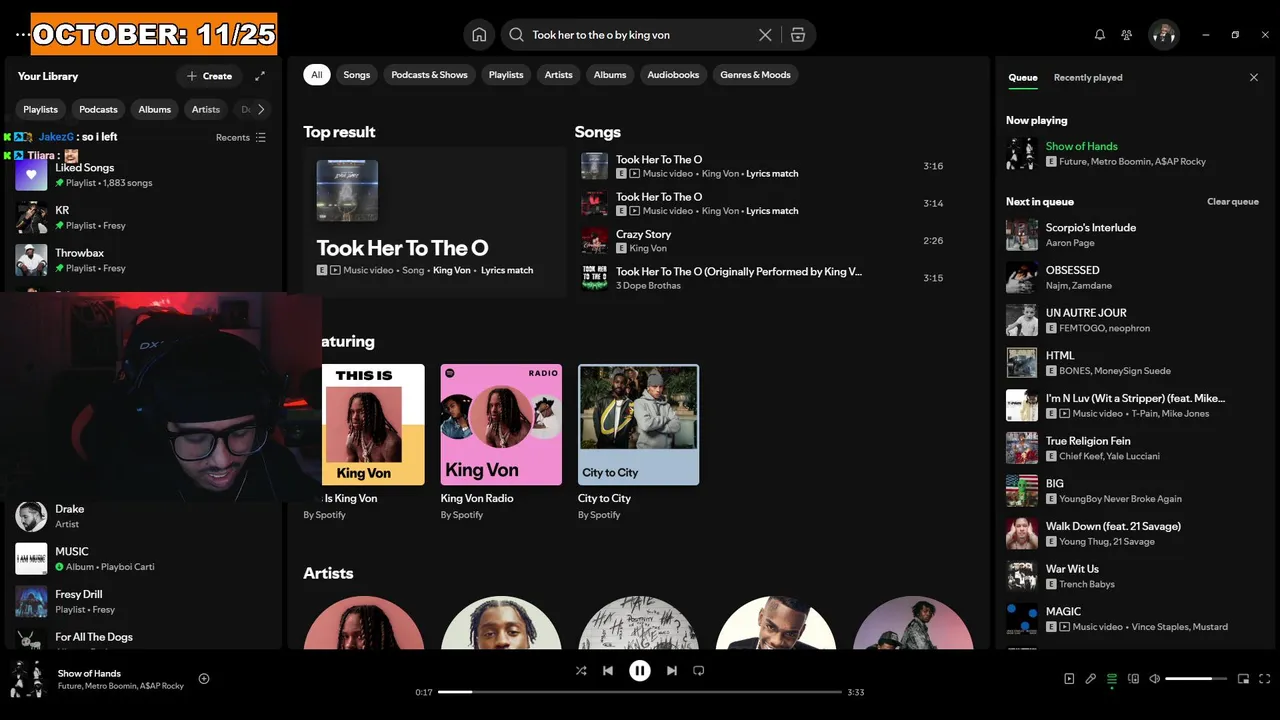1280x720 pixels.
Task: Mute the volume speaker icon
Action: coord(1155,679)
